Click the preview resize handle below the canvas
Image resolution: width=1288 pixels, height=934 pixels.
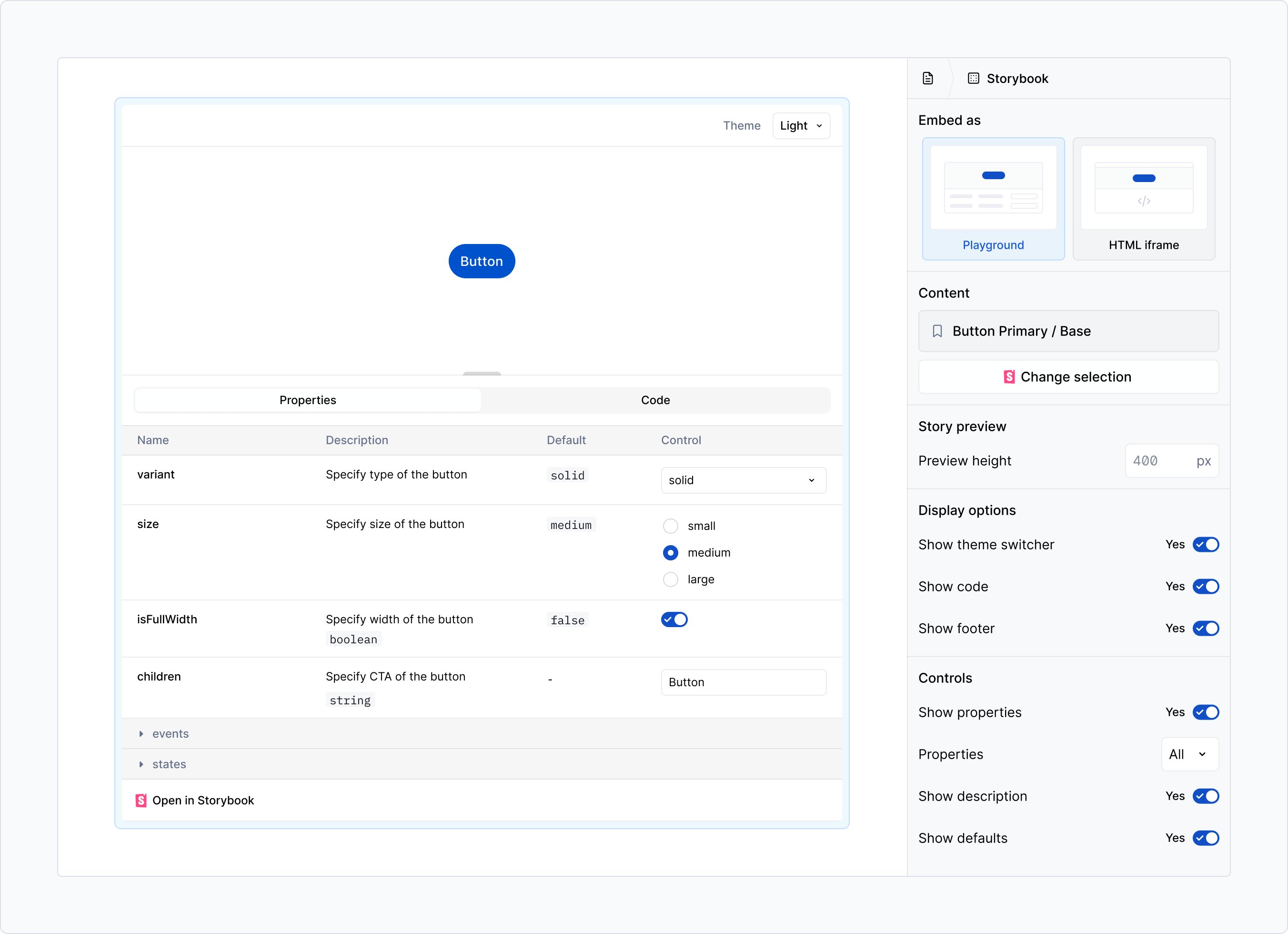pyautogui.click(x=482, y=373)
